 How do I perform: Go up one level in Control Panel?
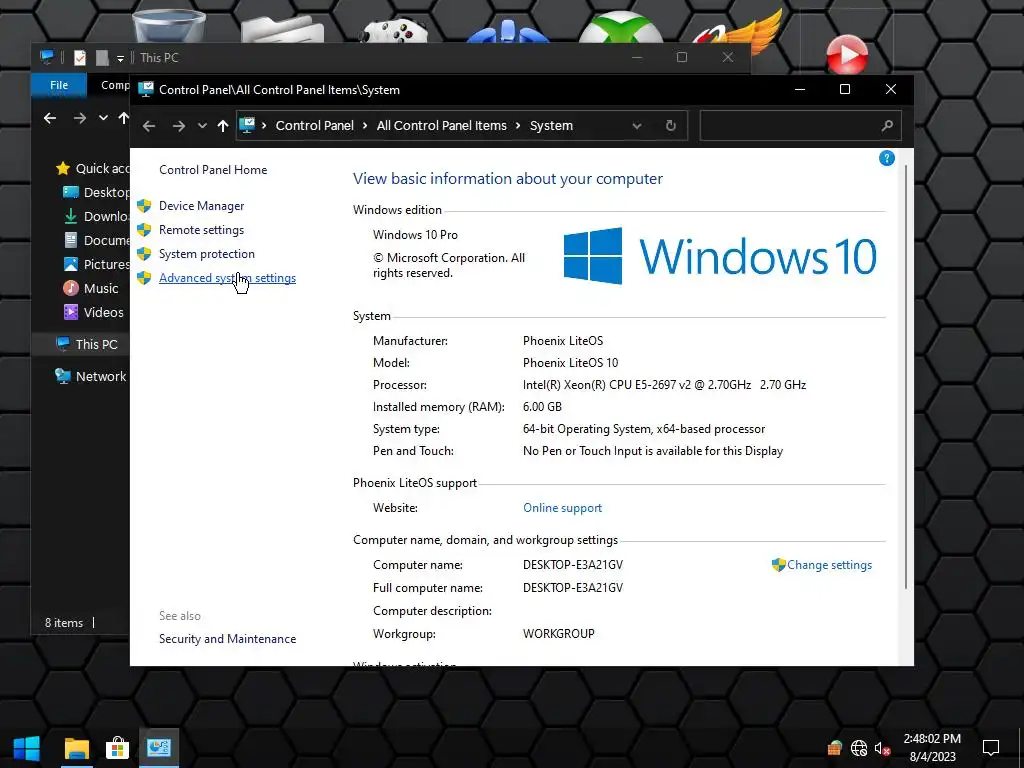223,126
